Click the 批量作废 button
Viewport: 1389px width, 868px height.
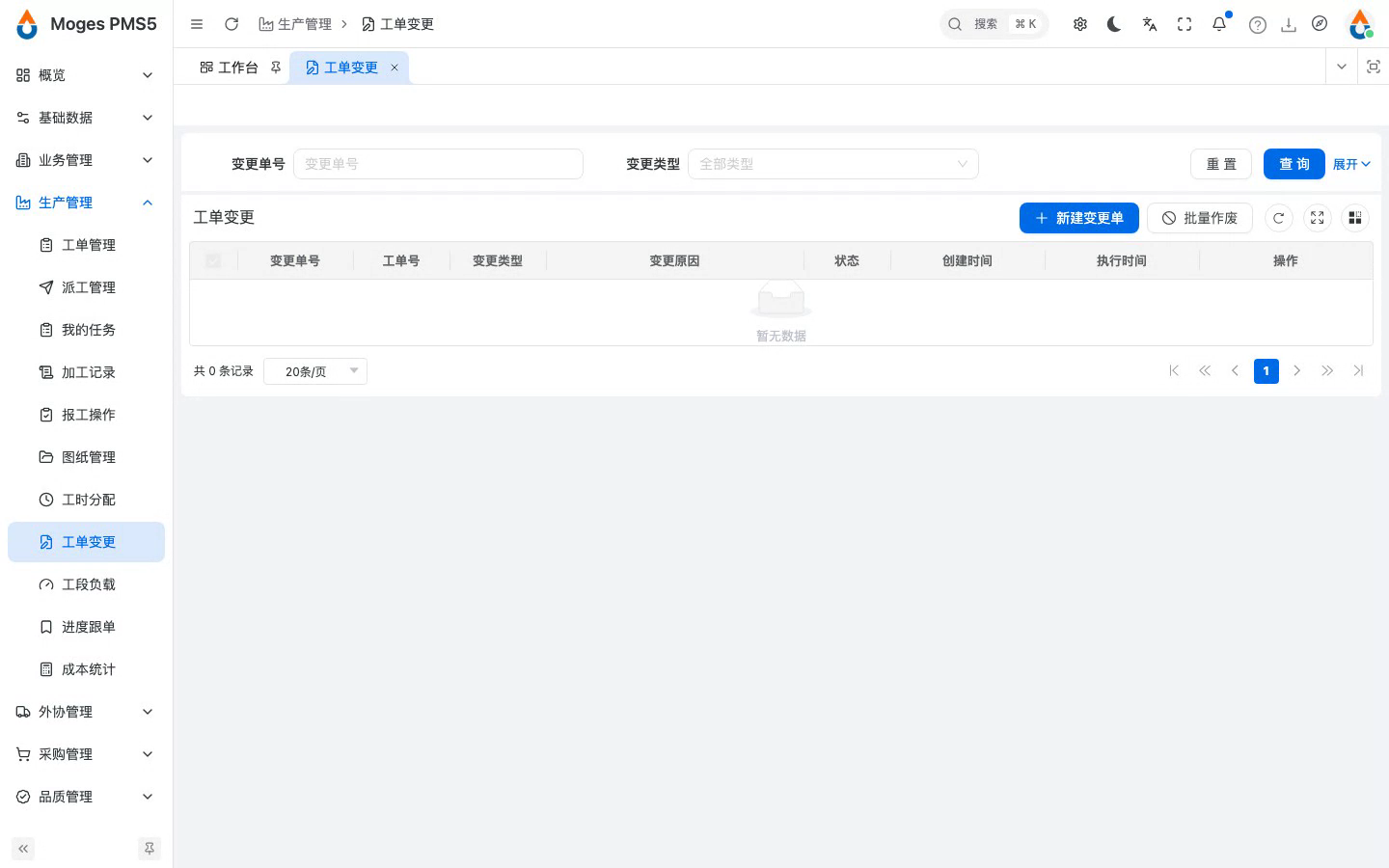(1200, 218)
